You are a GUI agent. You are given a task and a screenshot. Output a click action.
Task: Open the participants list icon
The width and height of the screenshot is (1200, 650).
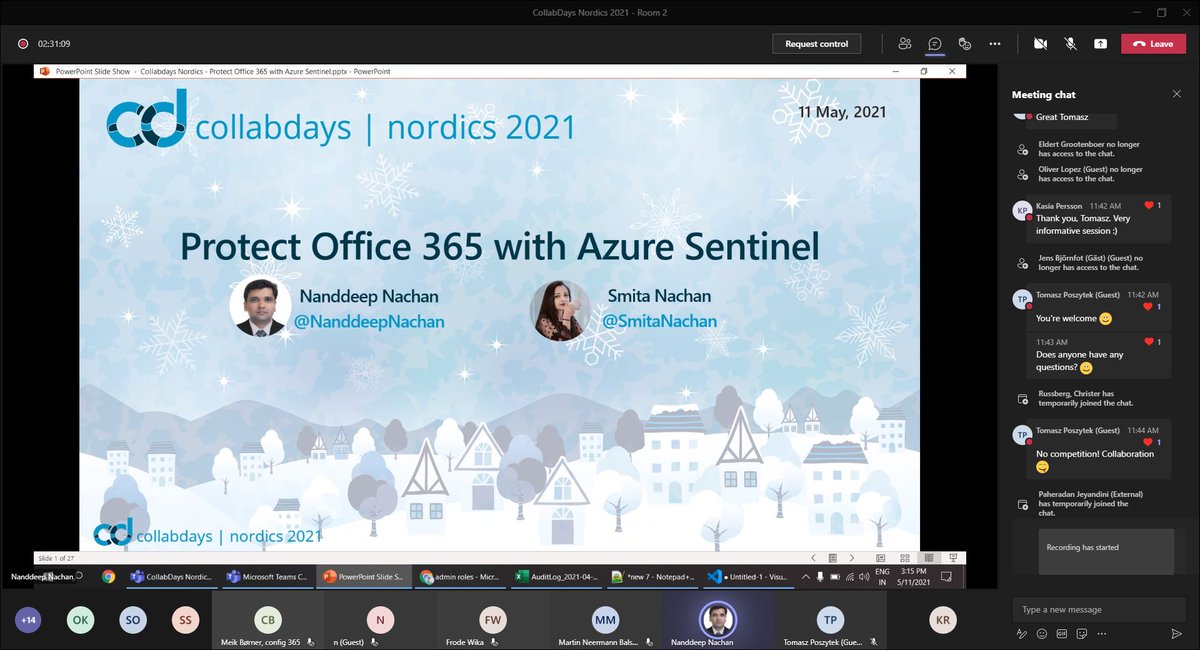[905, 44]
